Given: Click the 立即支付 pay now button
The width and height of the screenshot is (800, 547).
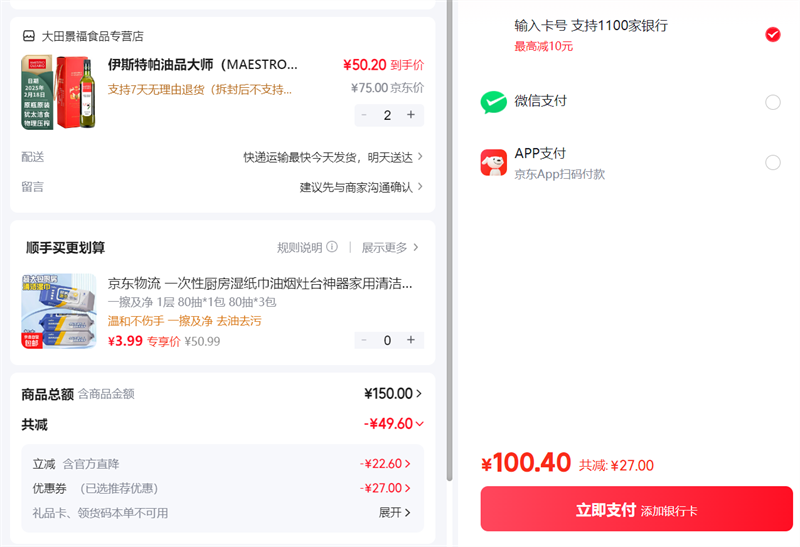Looking at the screenshot, I should click(x=636, y=510).
